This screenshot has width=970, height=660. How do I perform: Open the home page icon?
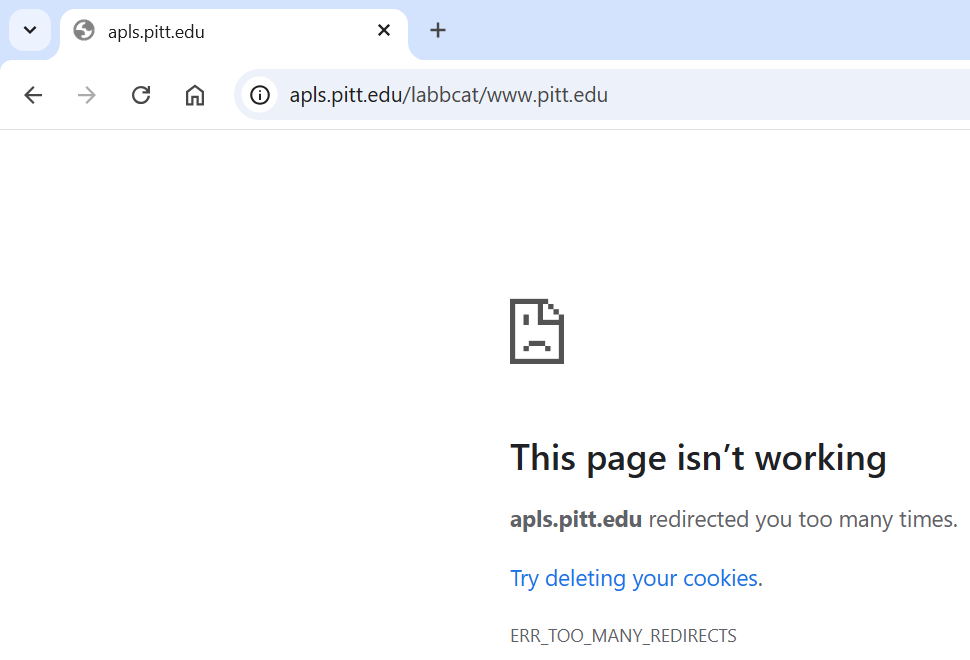(x=195, y=95)
